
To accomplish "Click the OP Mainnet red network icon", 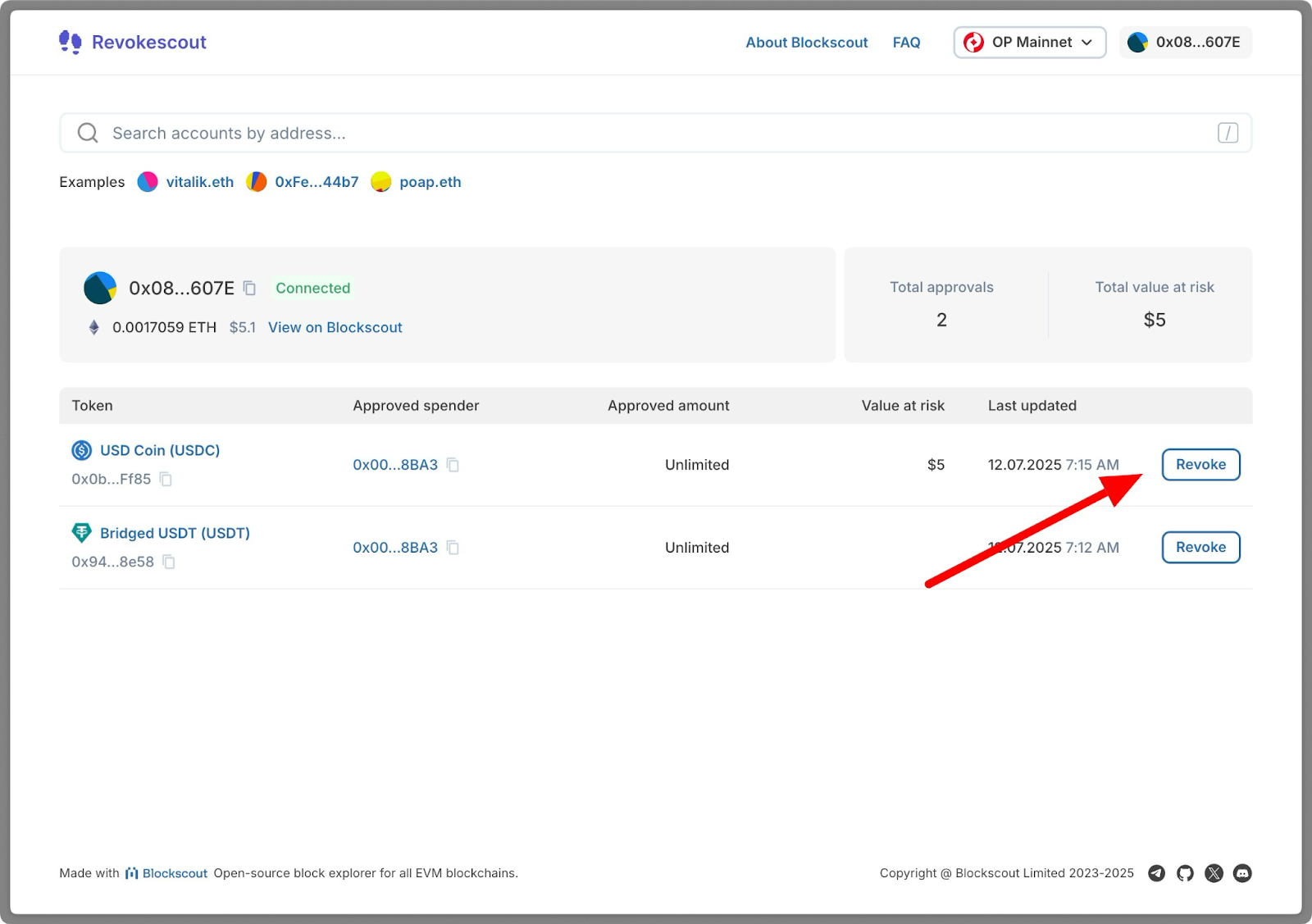I will [973, 42].
